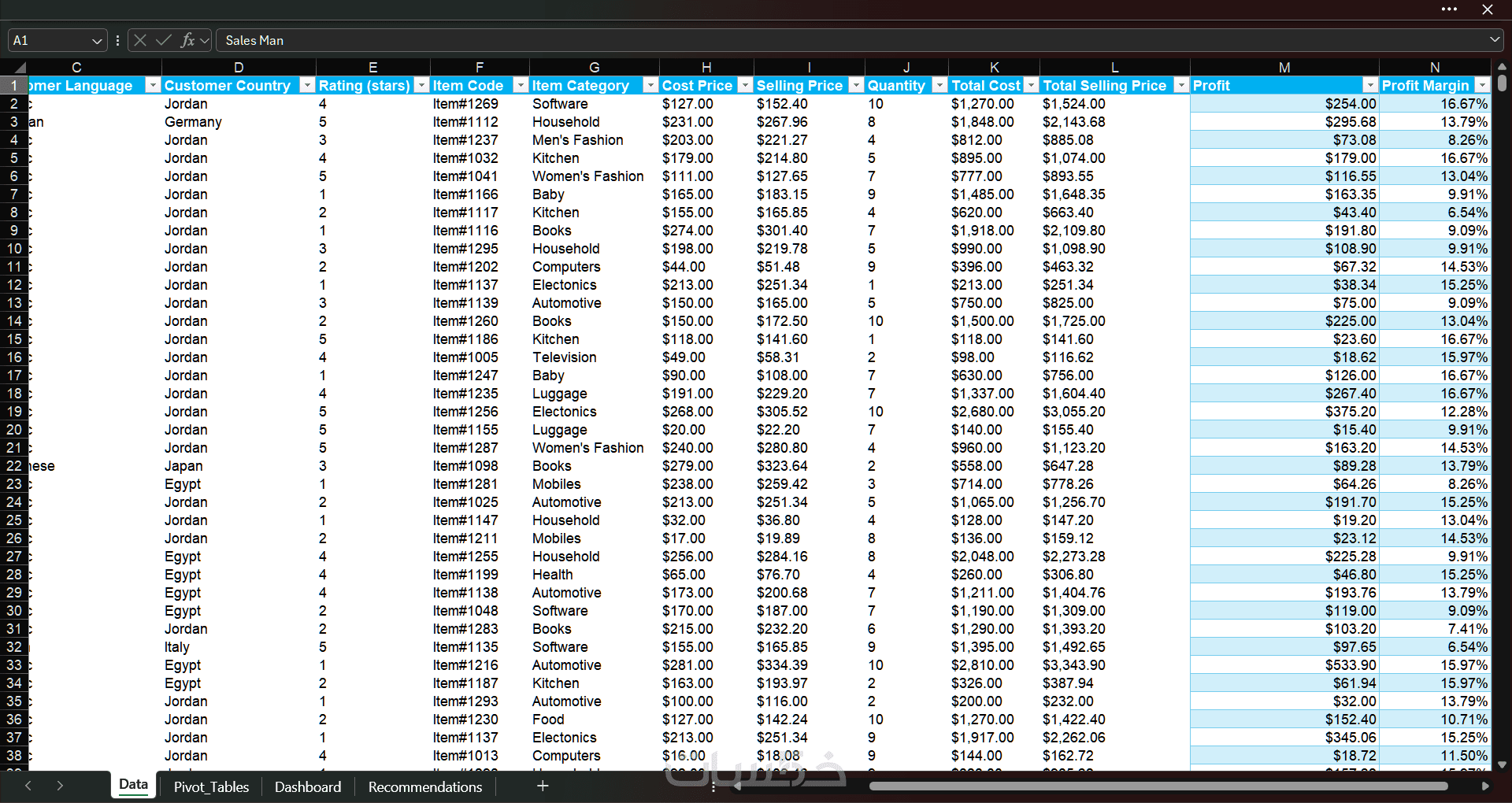Viewport: 1512px width, 803px height.
Task: Open the three-dot options next to Name Box
Action: [x=117, y=40]
